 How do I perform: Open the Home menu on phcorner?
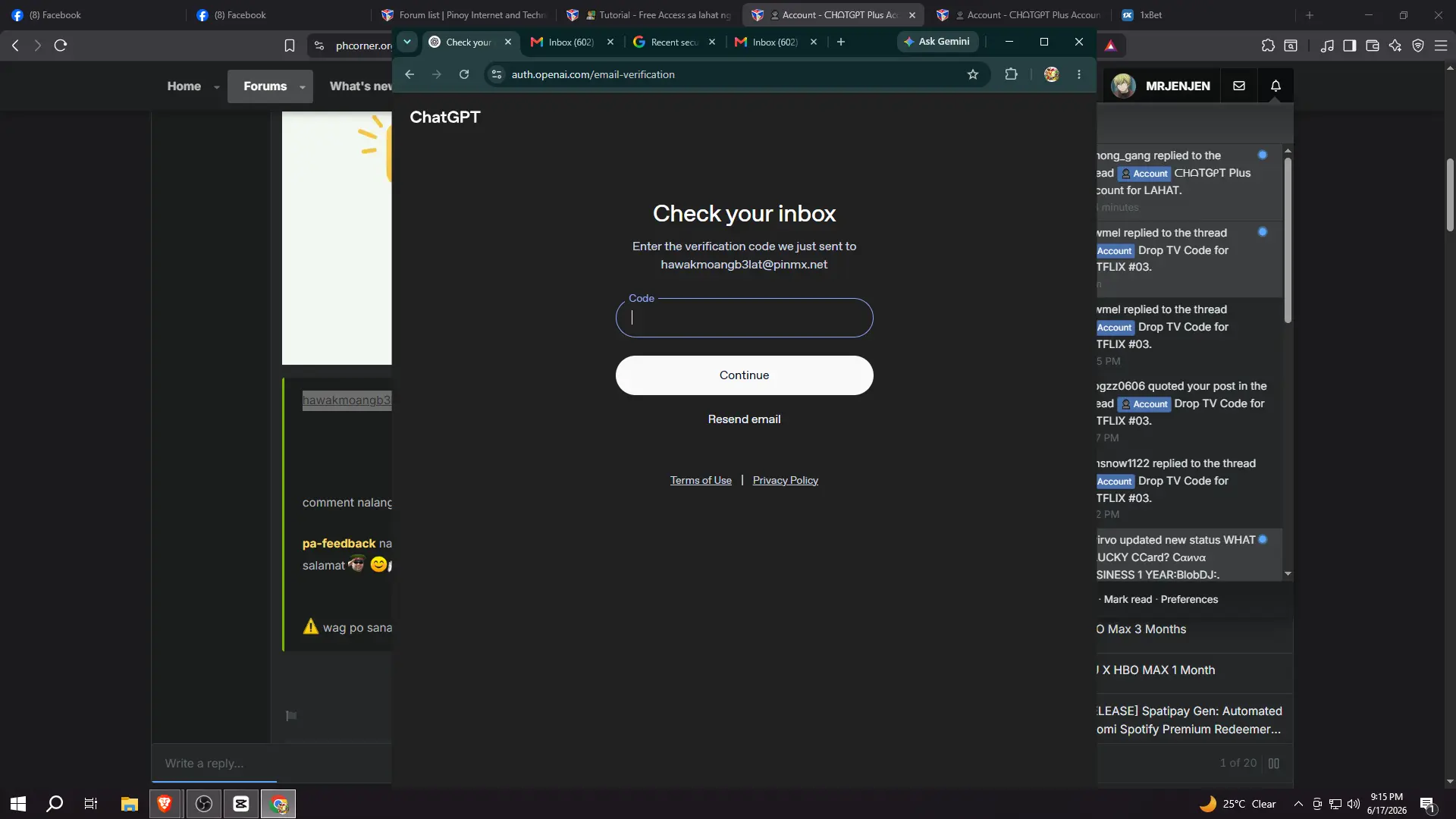pyautogui.click(x=184, y=86)
